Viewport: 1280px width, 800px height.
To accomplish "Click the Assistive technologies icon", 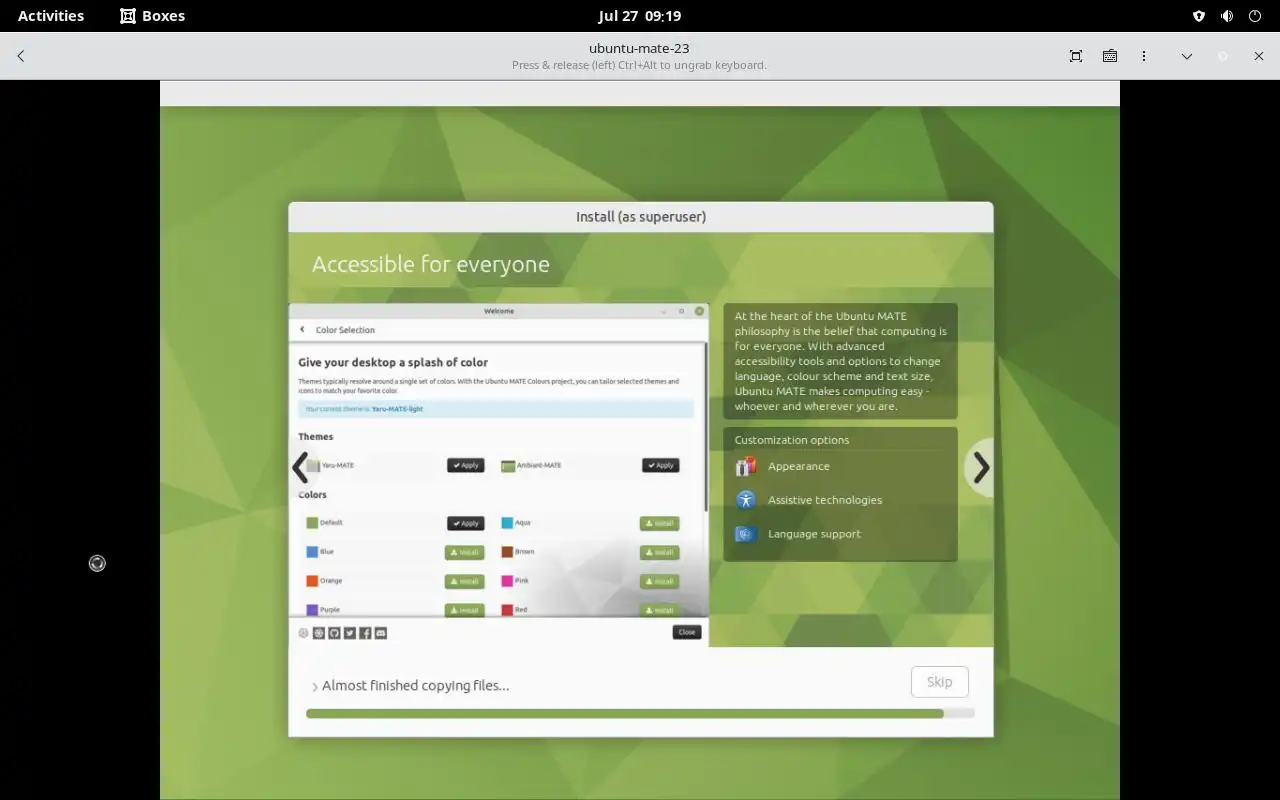I will click(745, 500).
